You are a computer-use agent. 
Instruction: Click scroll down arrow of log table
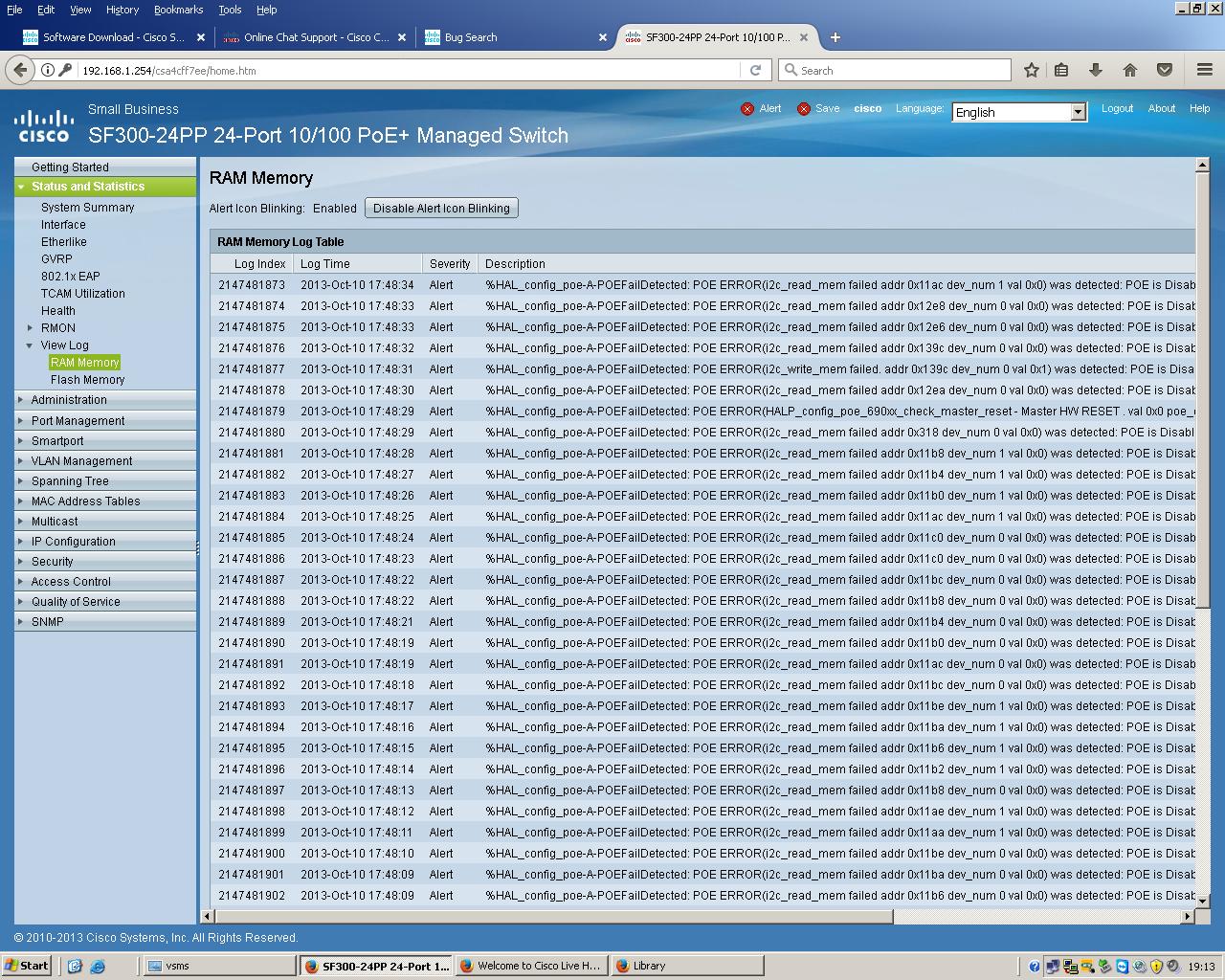1203,900
